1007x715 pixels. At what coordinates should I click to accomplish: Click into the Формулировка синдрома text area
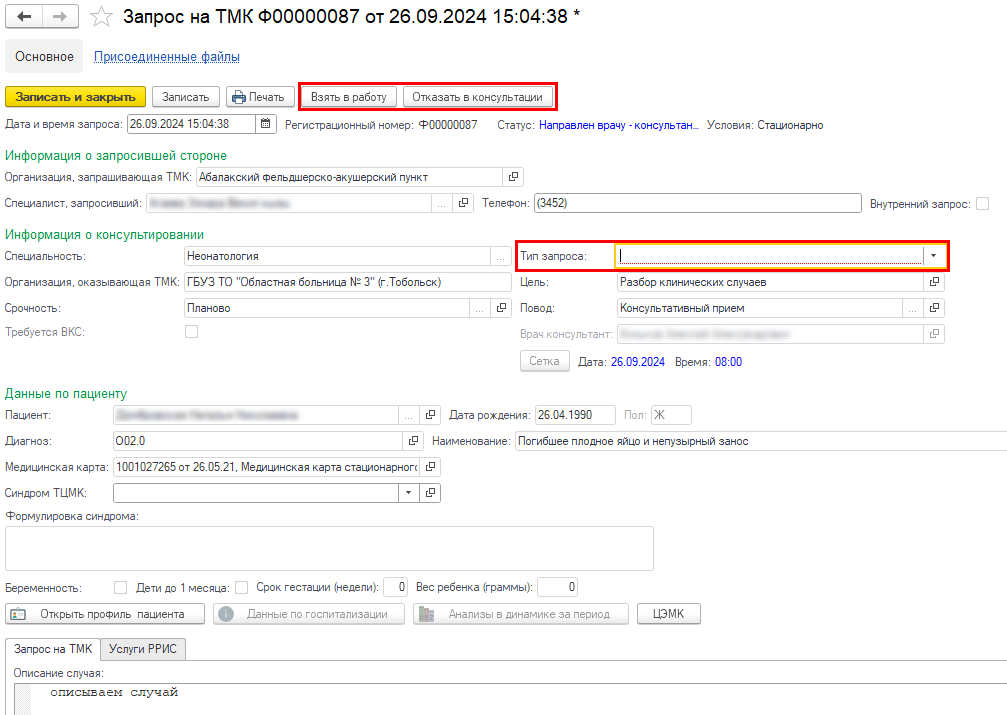(329, 548)
